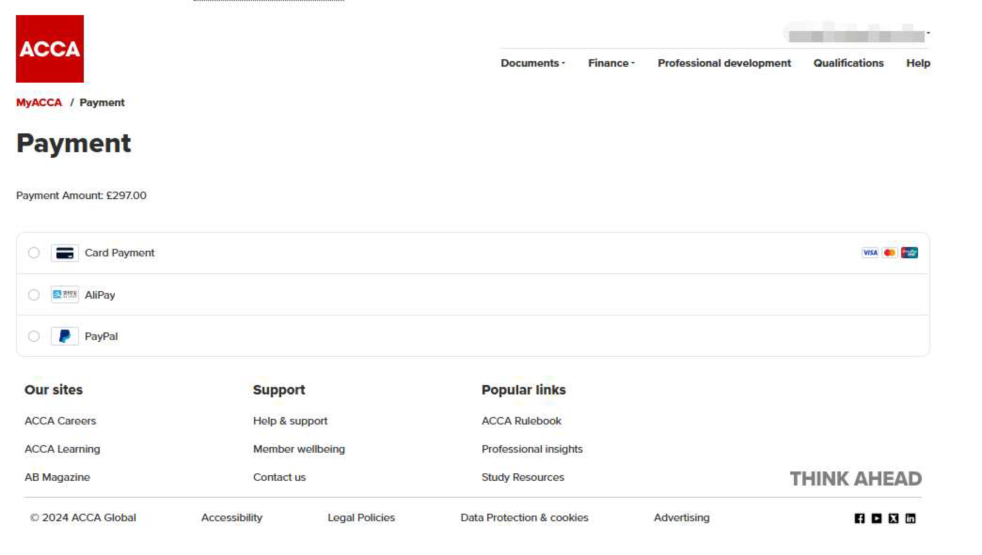
Task: Open the Advertising footer link
Action: pos(681,517)
